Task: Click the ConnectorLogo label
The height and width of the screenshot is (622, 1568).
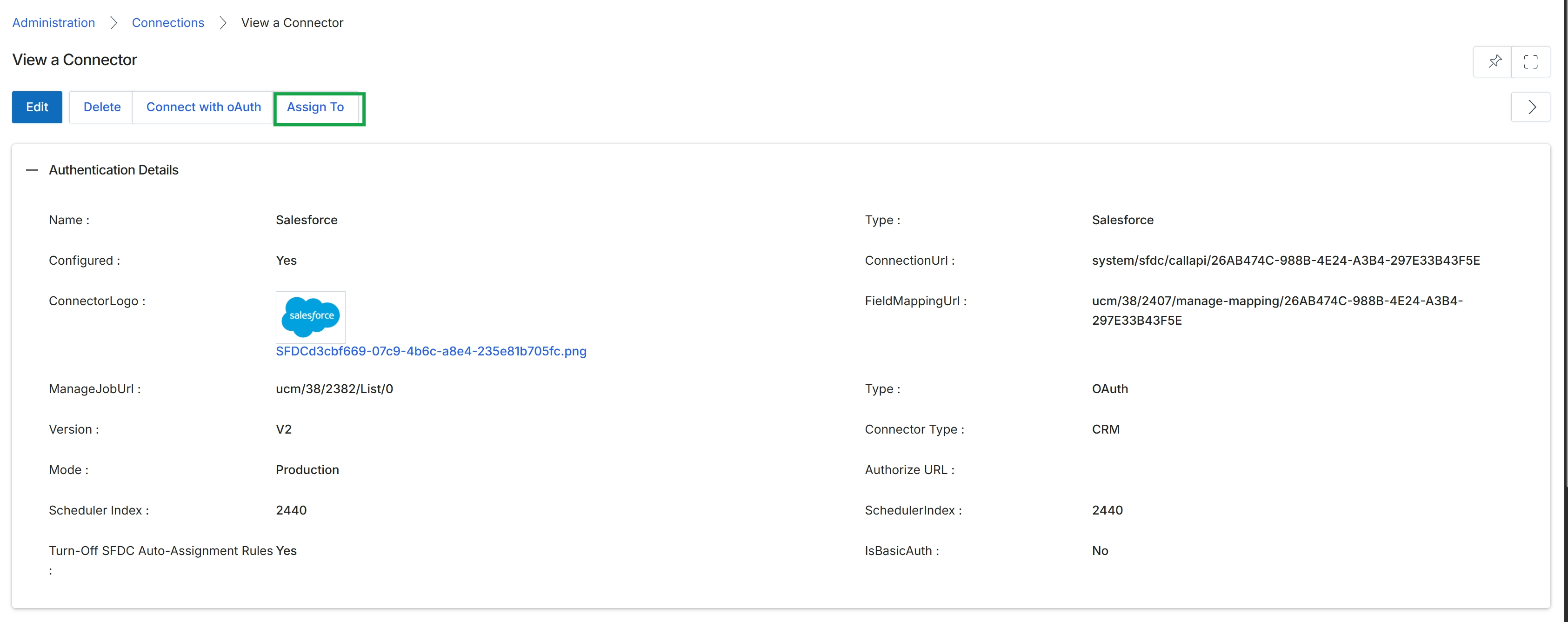Action: (97, 301)
